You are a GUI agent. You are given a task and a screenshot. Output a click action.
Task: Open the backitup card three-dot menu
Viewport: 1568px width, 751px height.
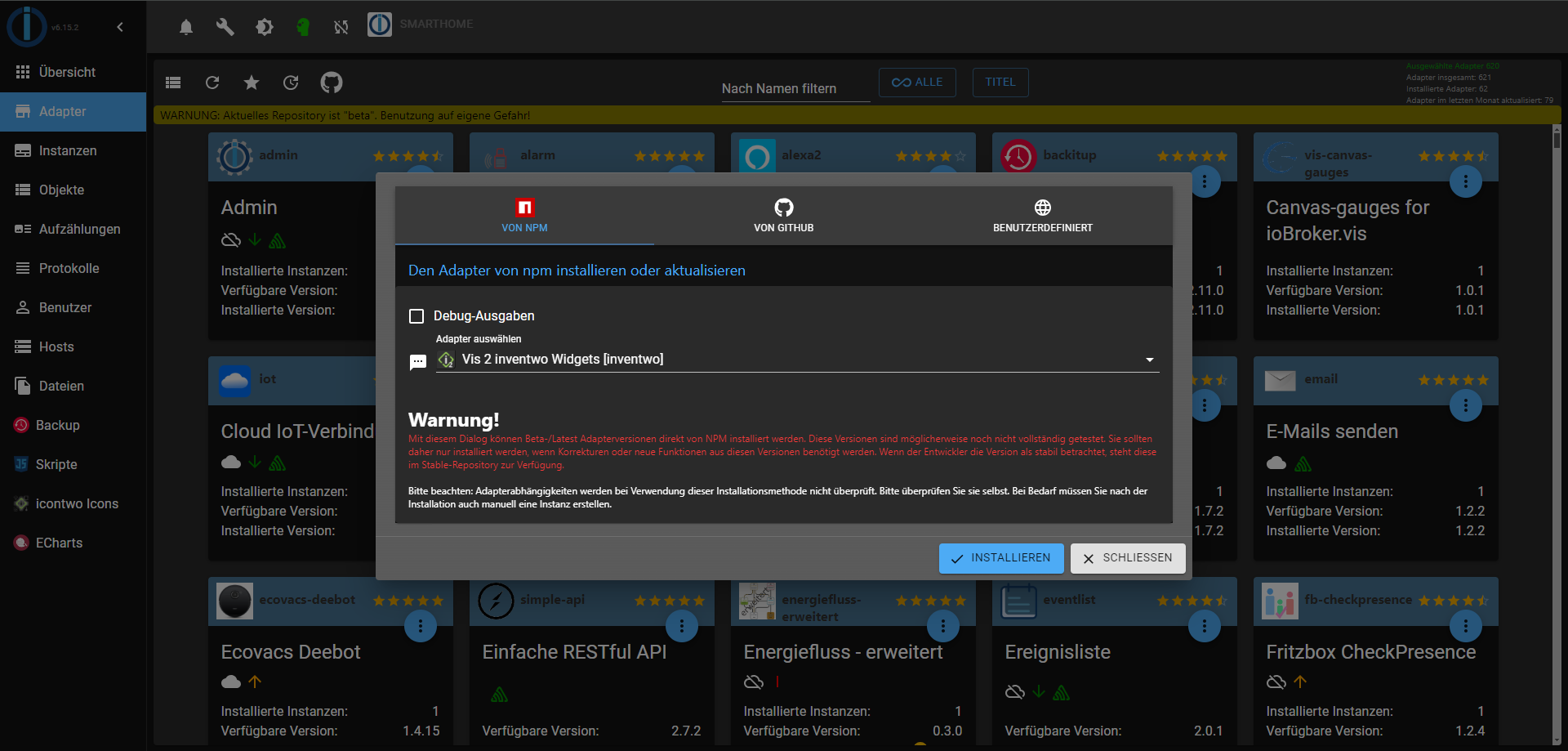pos(1205,181)
